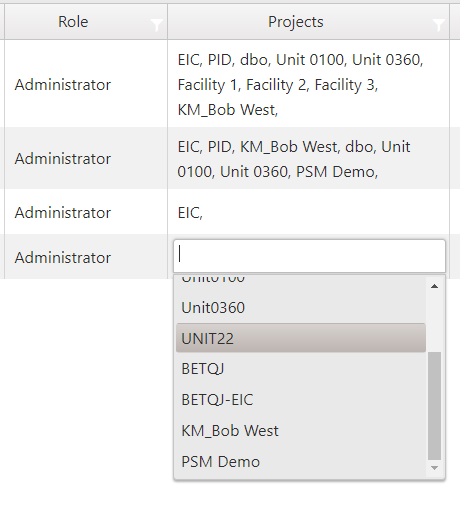The image size is (460, 525).
Task: Focus the Projects search input field
Action: click(309, 256)
